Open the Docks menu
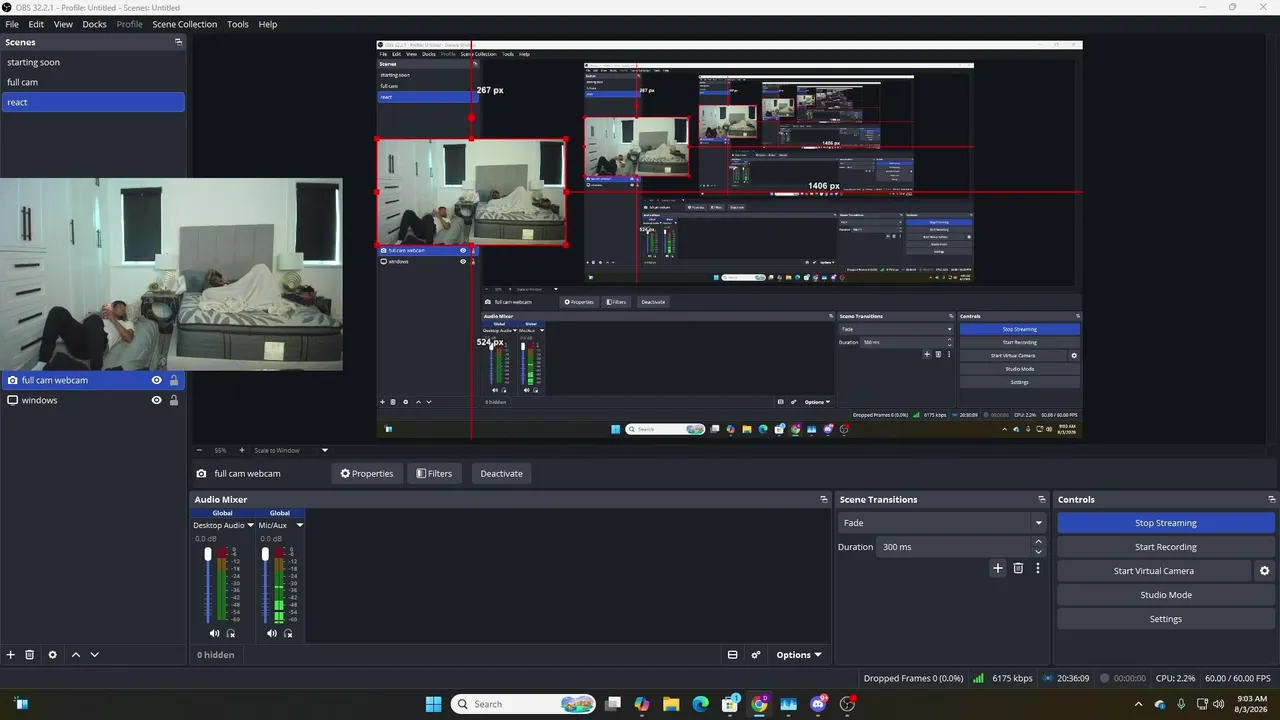 pyautogui.click(x=94, y=24)
